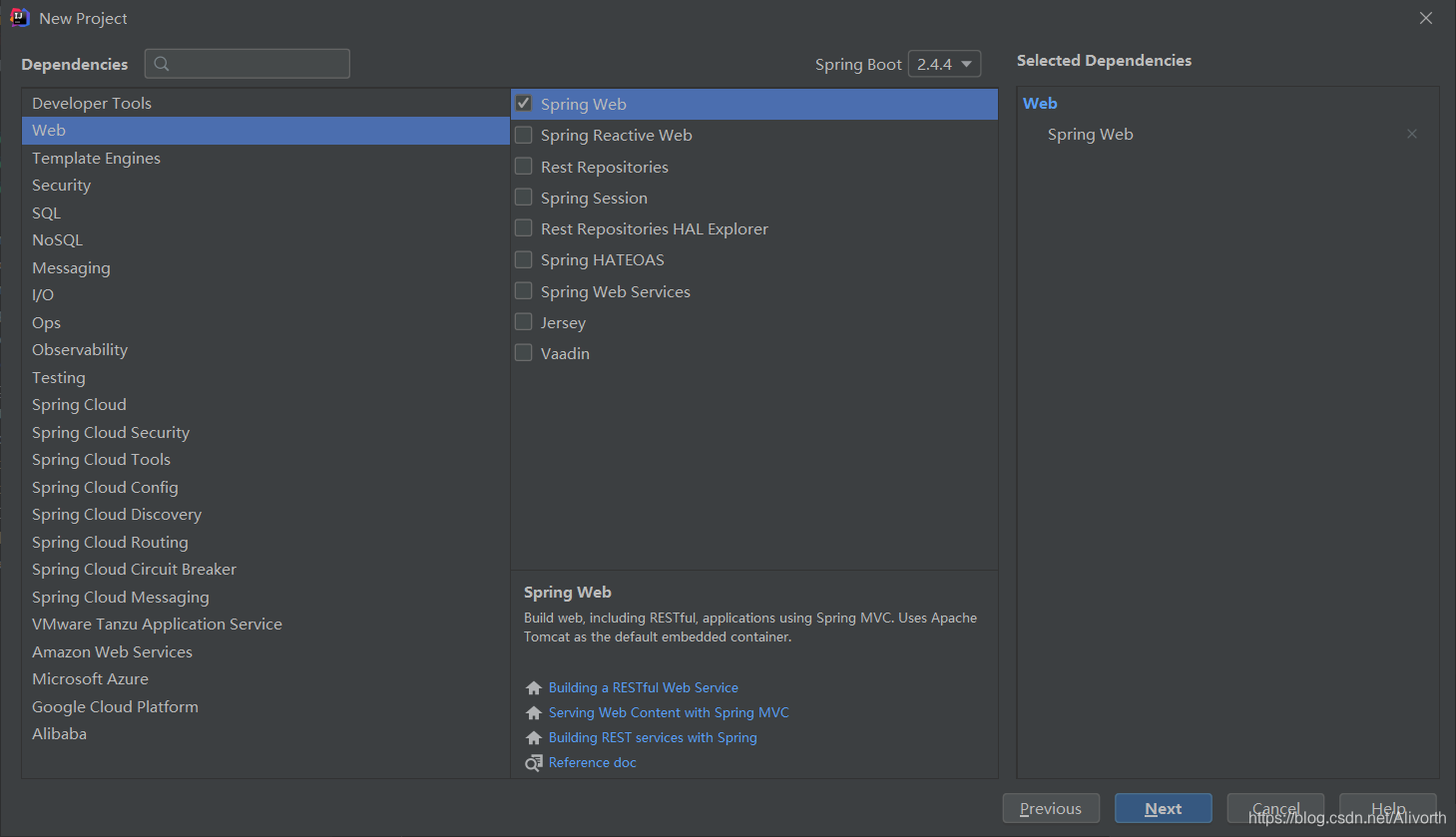Tick the Spring Session checkbox
Screen dimensions: 1456x837
(x=523, y=197)
